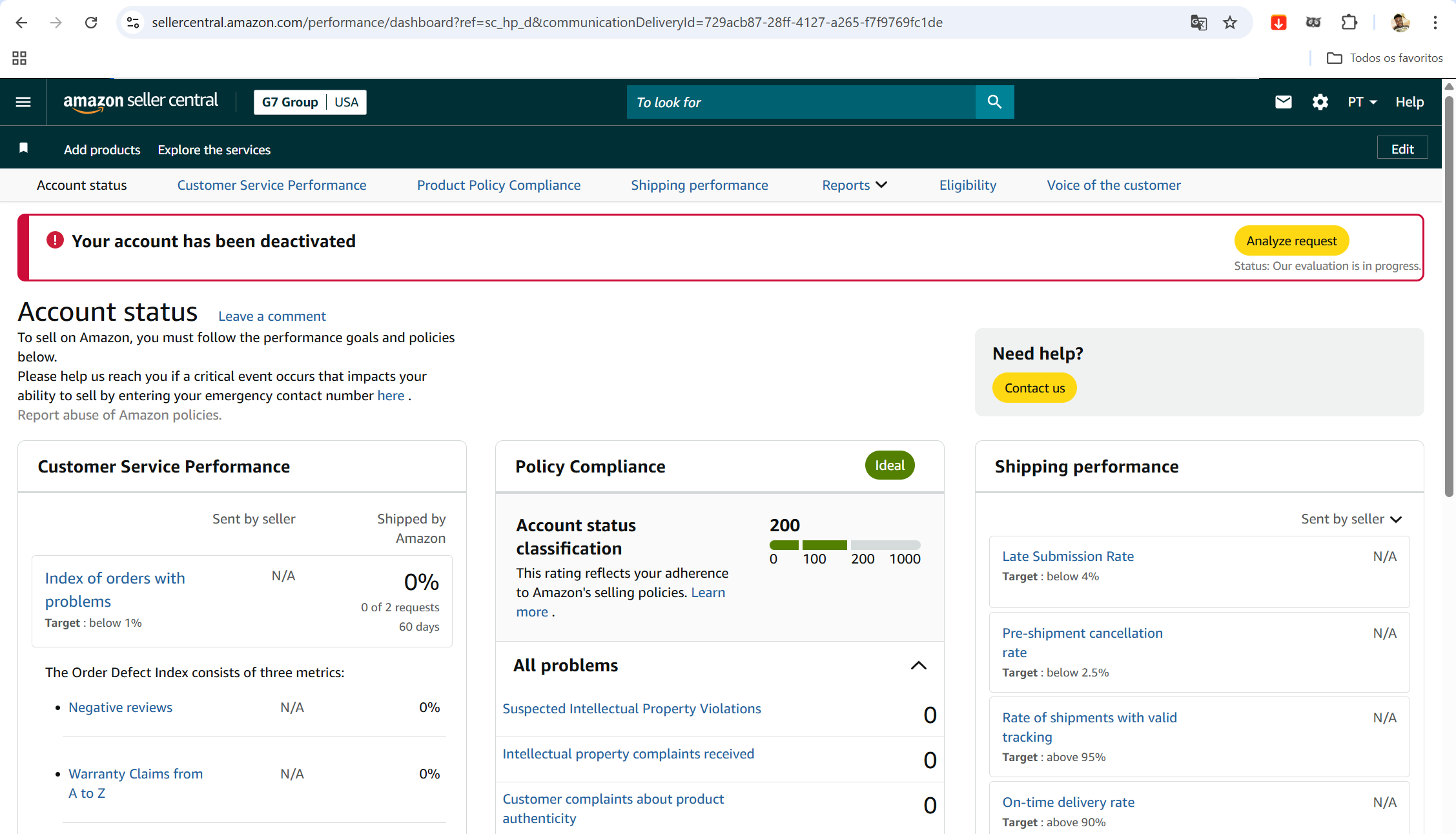Open the On-time delivery rate metric

click(1068, 802)
